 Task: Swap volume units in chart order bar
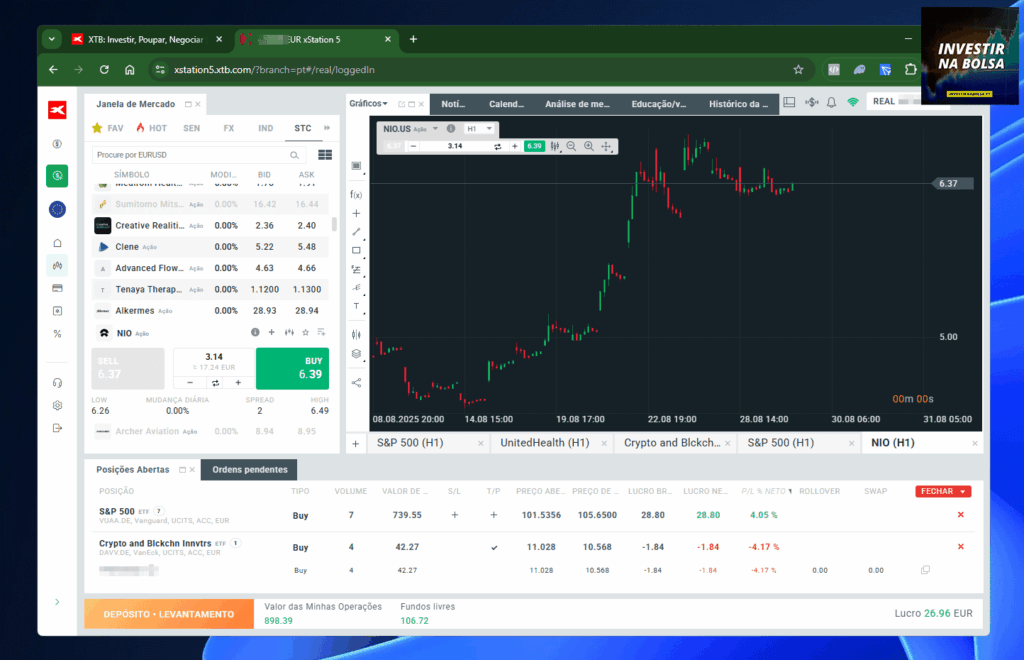(498, 146)
